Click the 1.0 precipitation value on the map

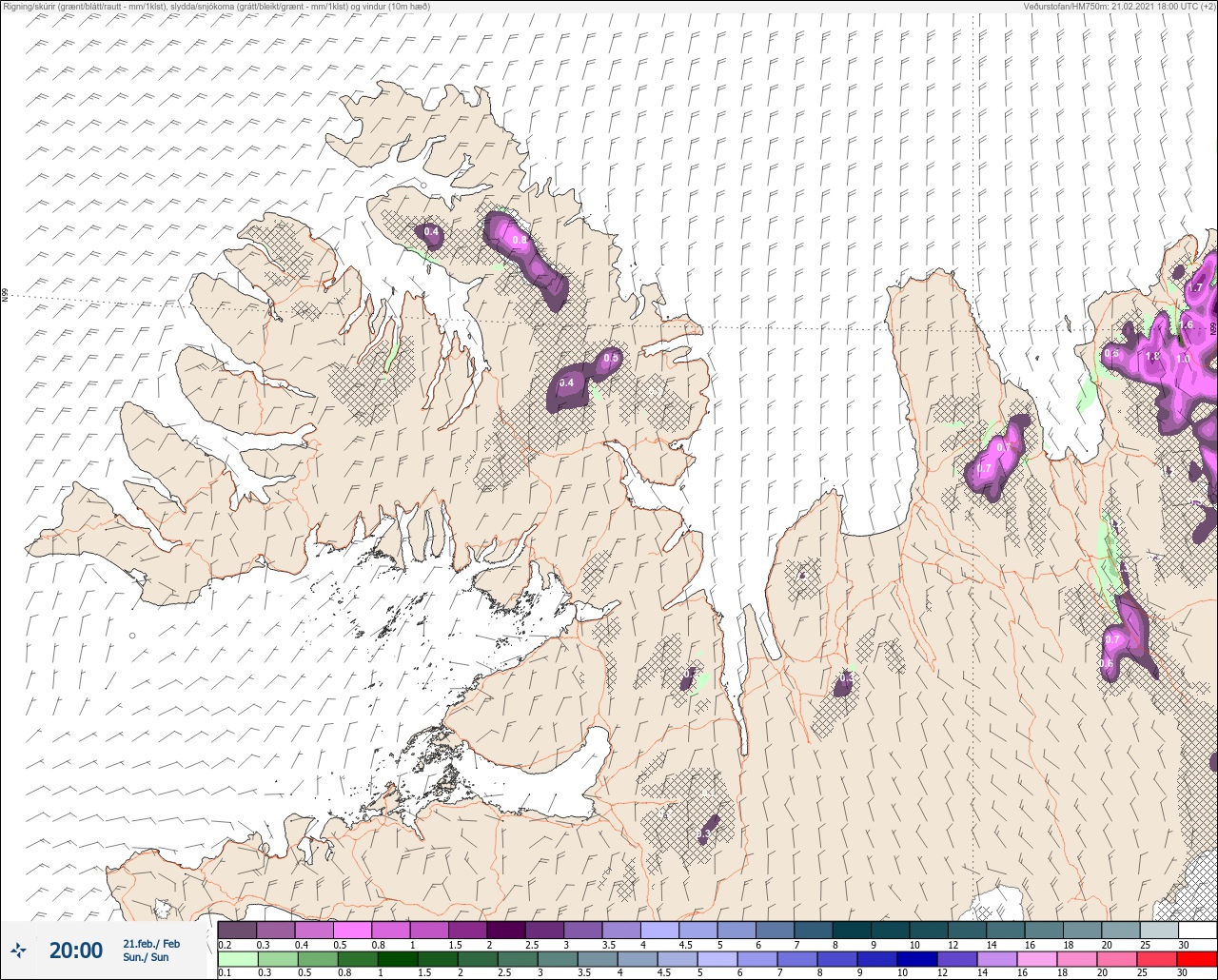click(x=1183, y=359)
